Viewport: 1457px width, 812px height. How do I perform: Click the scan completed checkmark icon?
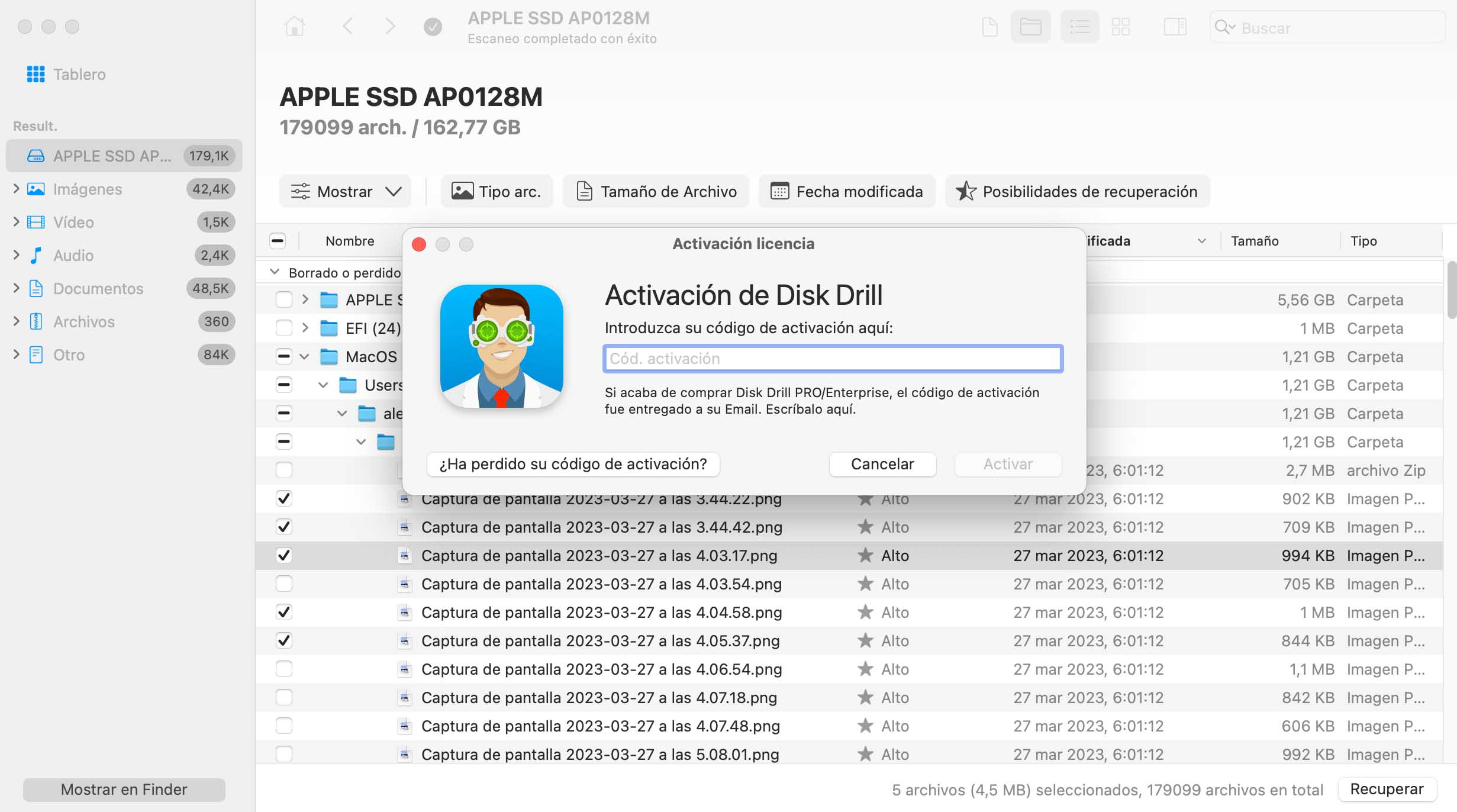(x=433, y=27)
